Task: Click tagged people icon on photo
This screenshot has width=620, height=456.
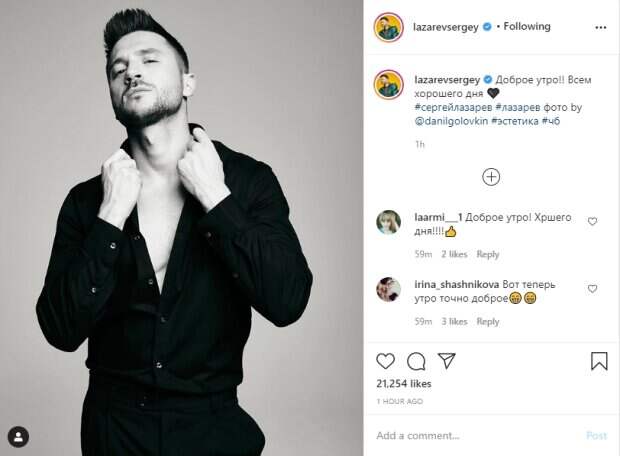Action: 18,437
